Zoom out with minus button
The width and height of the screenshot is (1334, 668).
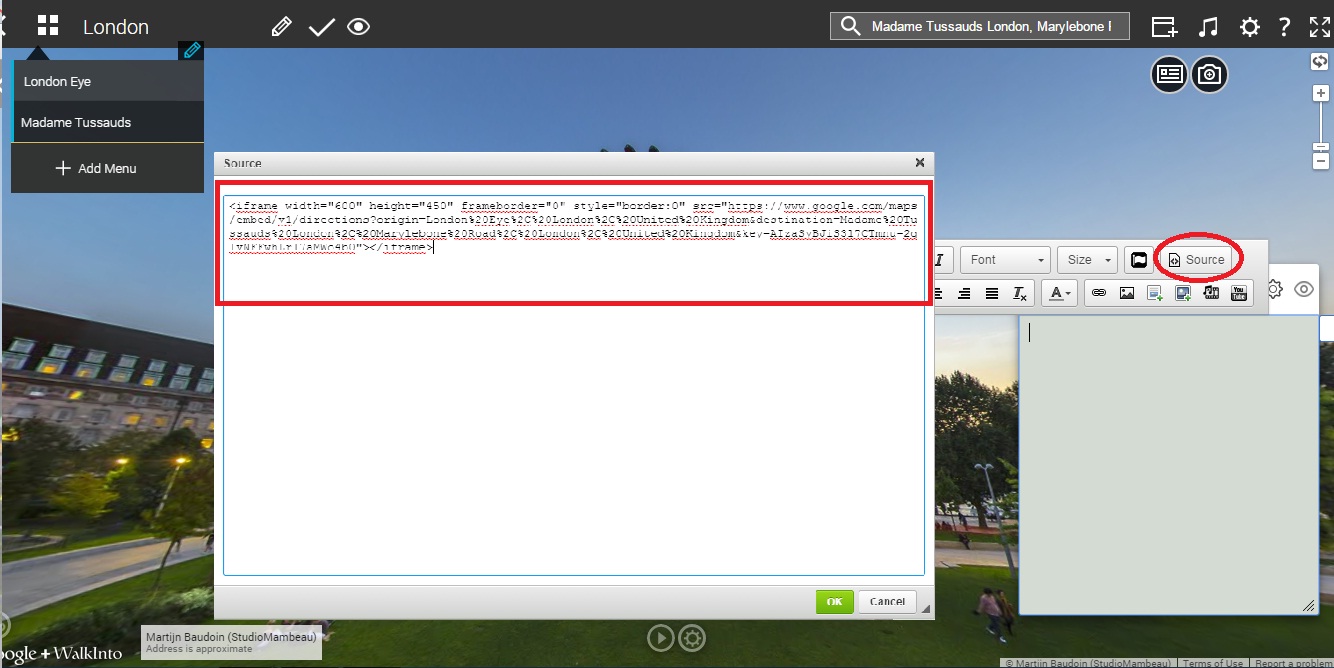(1321, 161)
